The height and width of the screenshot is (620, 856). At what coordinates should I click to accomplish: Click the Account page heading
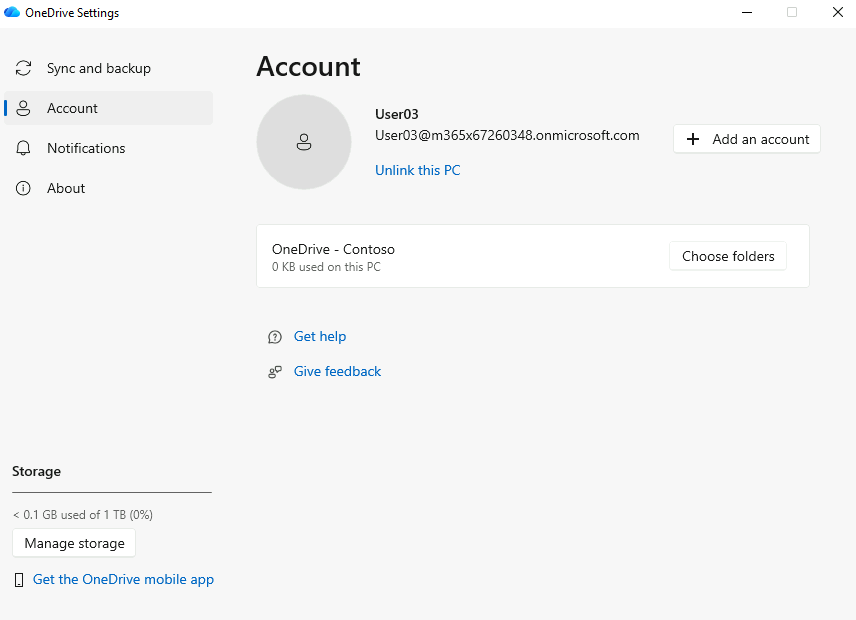click(308, 67)
